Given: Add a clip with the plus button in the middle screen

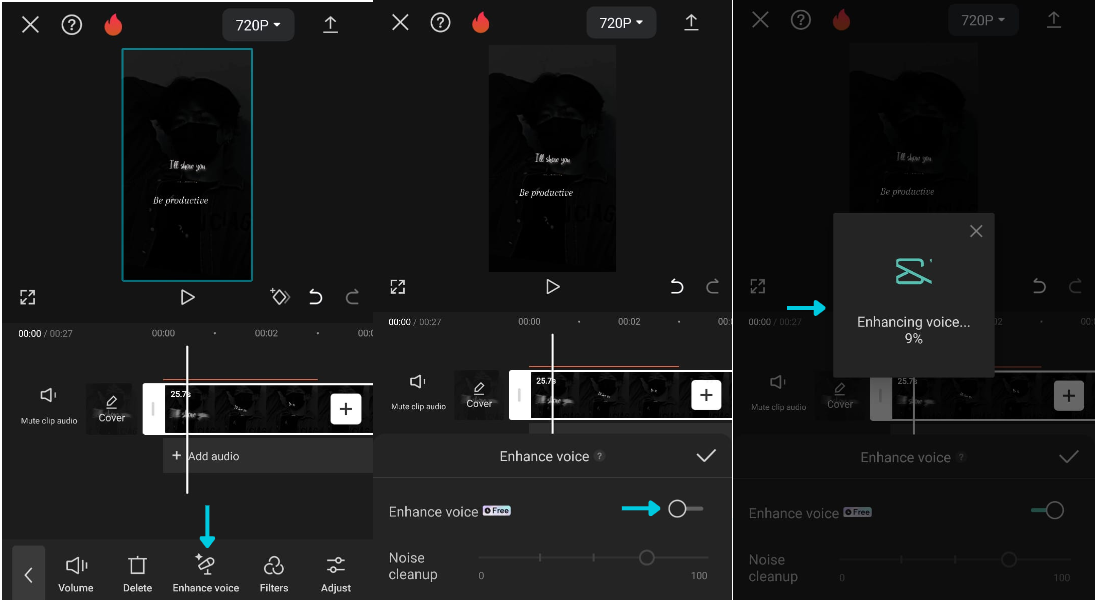Looking at the screenshot, I should (x=706, y=395).
